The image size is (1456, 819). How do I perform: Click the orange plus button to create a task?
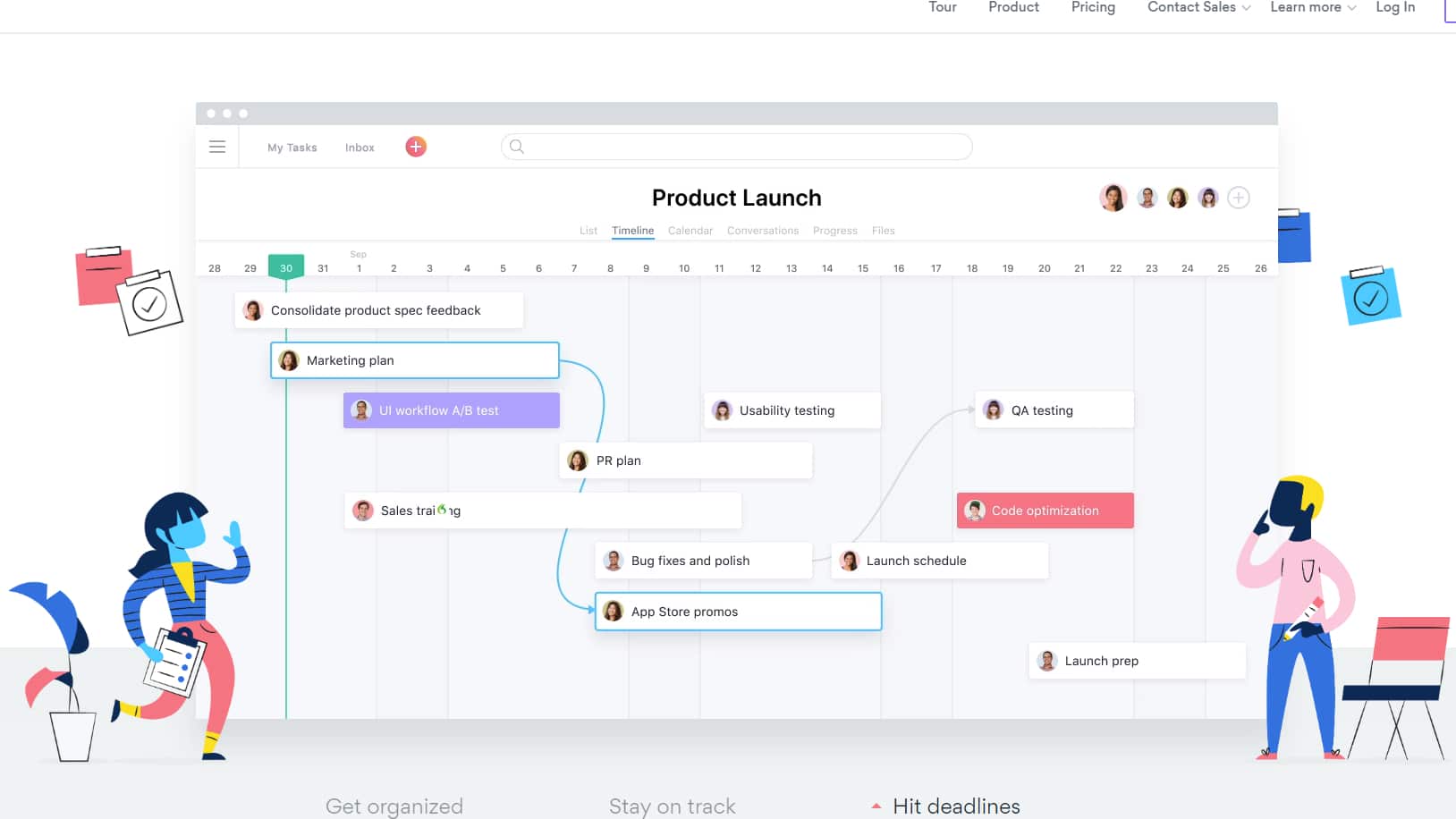click(415, 146)
